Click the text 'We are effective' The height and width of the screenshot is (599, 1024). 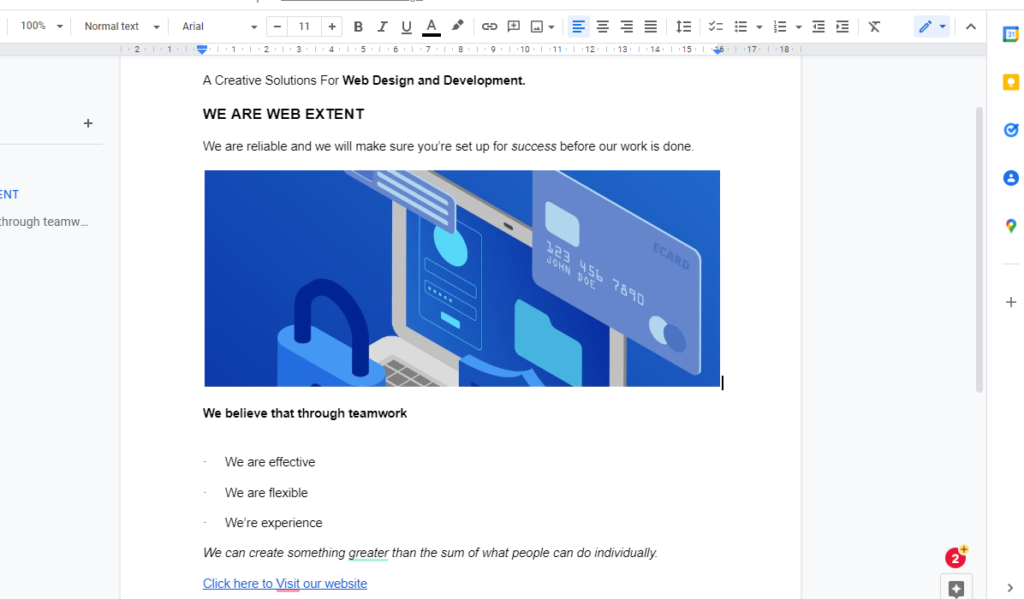(270, 462)
